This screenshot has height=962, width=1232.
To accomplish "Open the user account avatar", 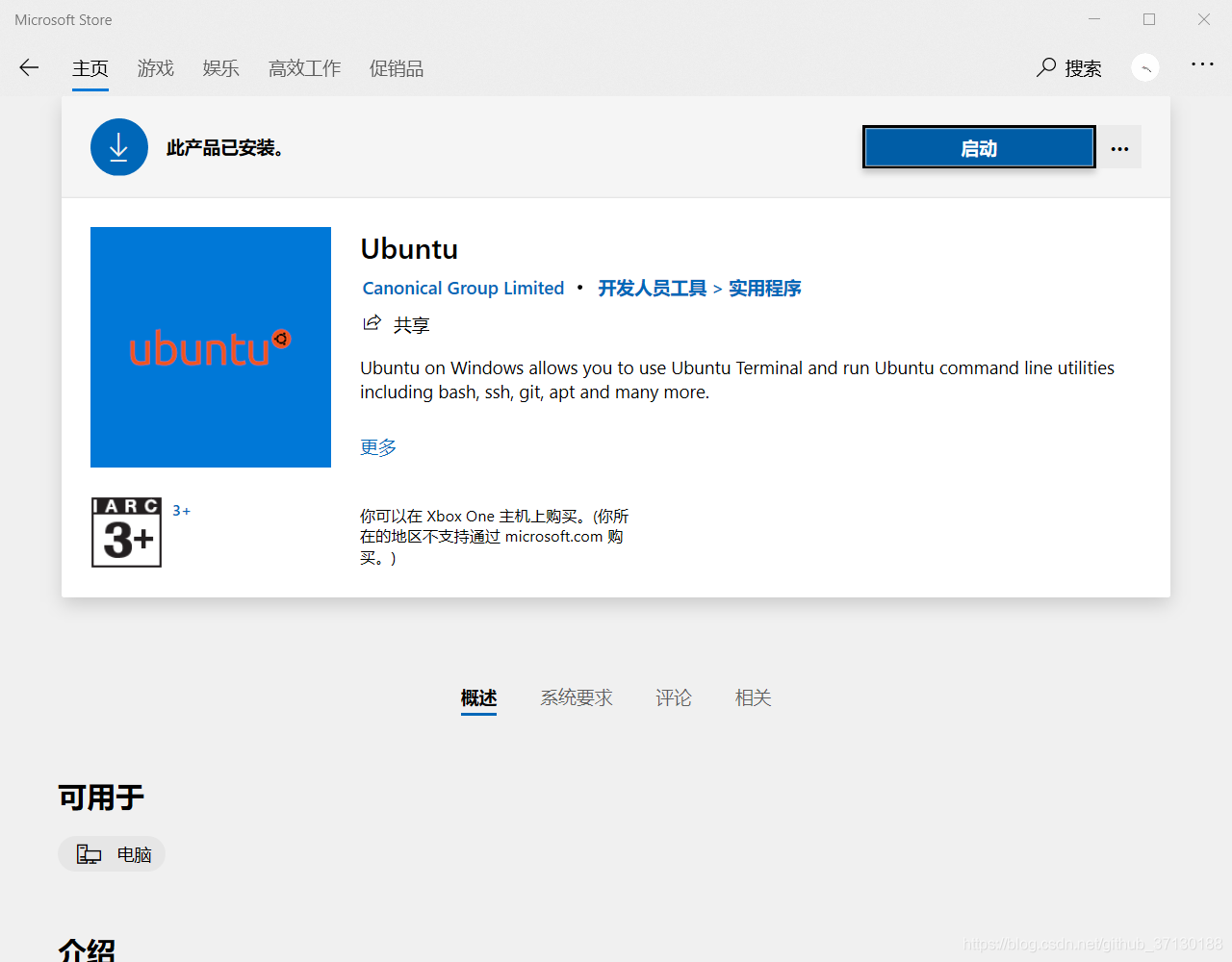I will pos(1145,67).
